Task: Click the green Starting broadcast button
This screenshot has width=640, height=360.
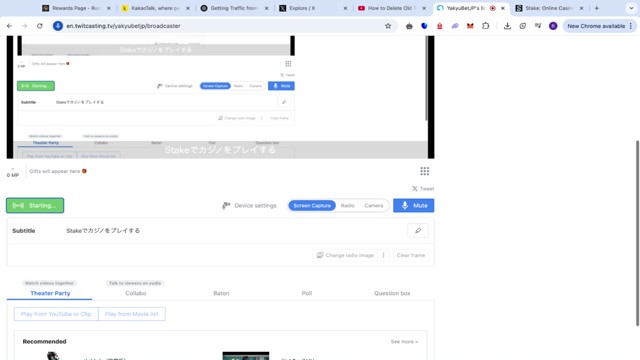Action: pos(35,205)
